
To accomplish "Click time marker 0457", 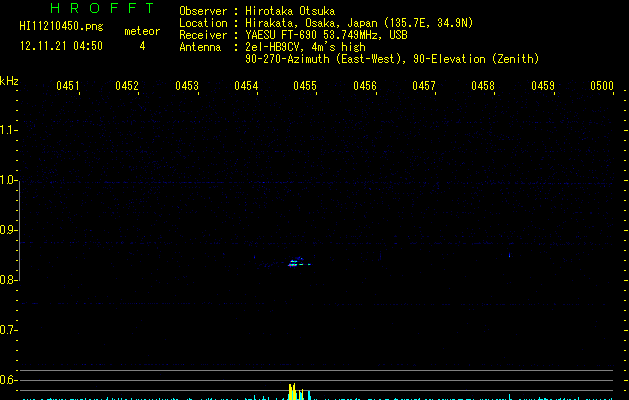I will pyautogui.click(x=424, y=86).
